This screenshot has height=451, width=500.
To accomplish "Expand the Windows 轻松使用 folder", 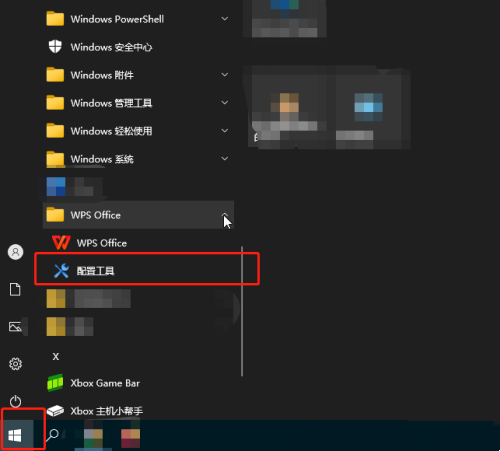I will point(138,131).
